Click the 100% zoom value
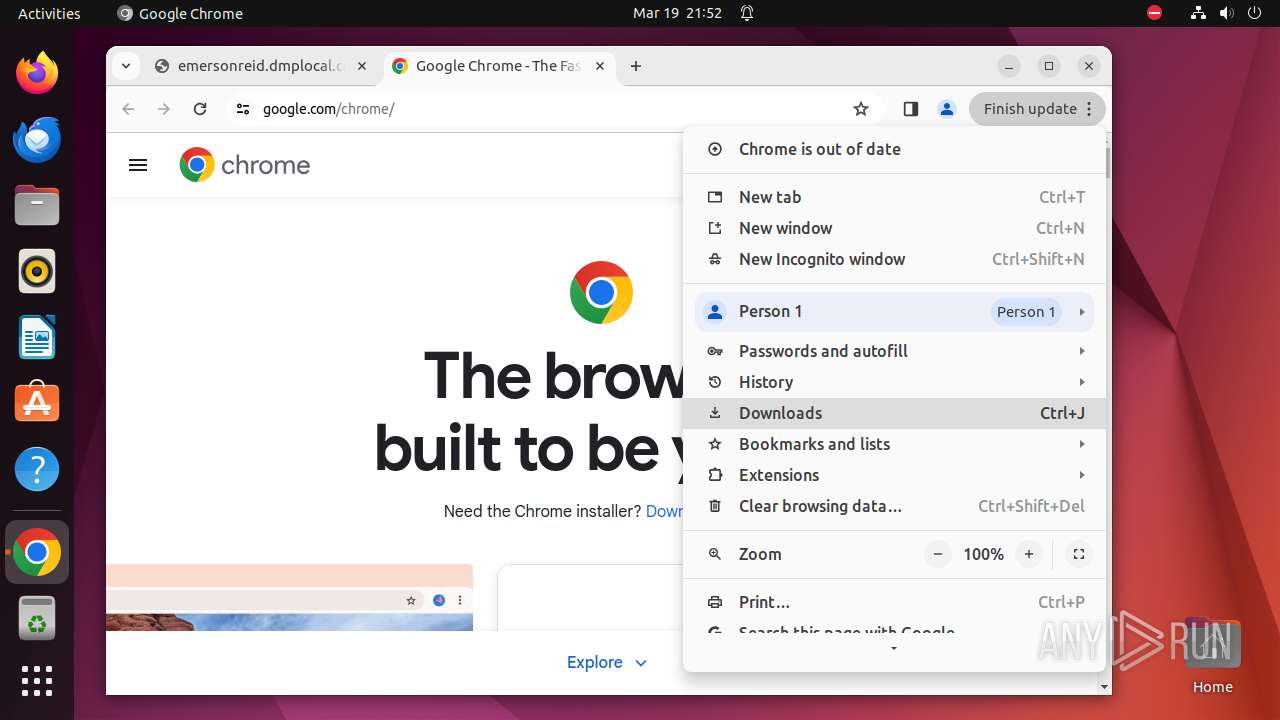The width and height of the screenshot is (1280, 720). [983, 554]
